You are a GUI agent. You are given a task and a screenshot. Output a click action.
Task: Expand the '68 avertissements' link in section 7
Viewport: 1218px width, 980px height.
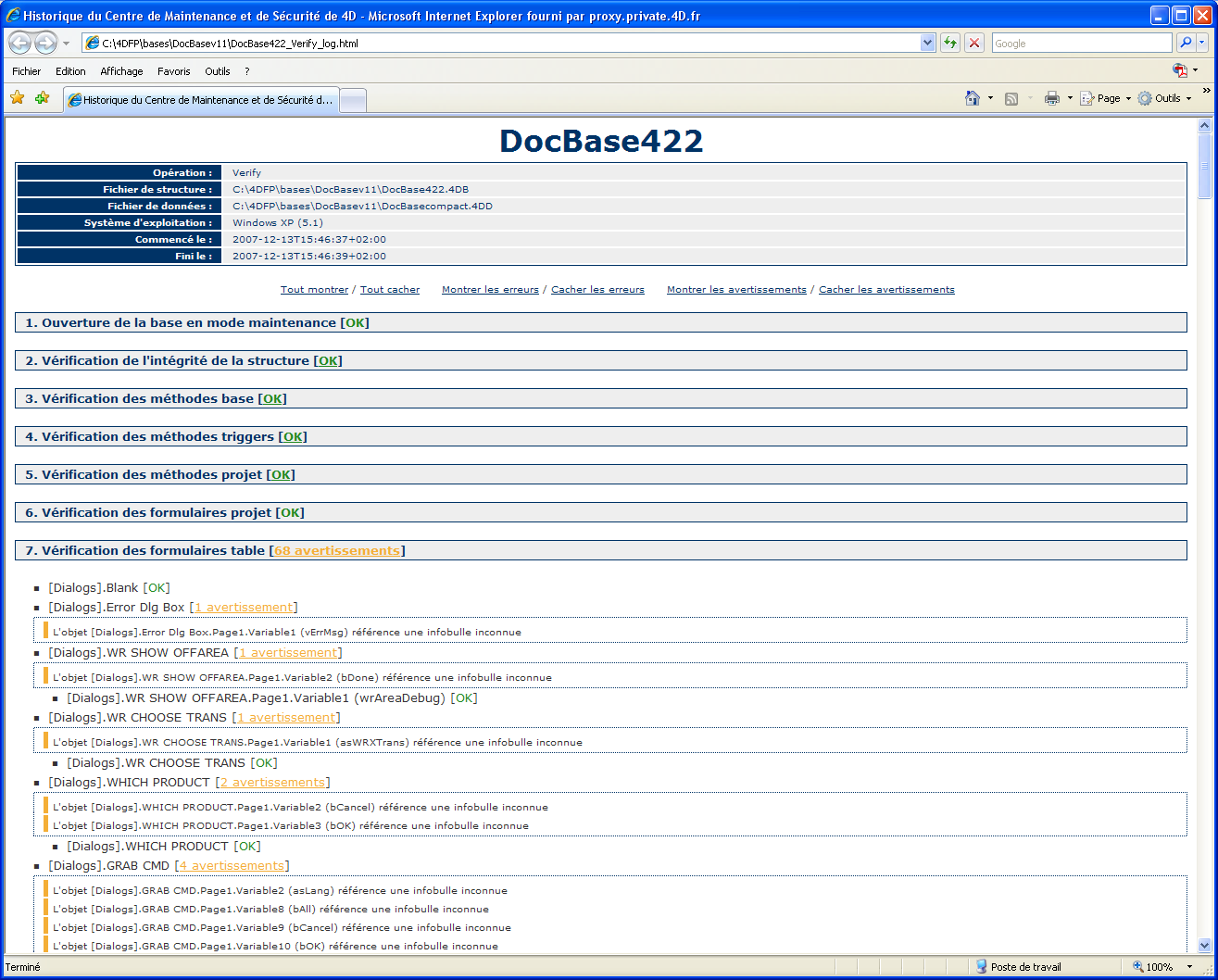[337, 551]
